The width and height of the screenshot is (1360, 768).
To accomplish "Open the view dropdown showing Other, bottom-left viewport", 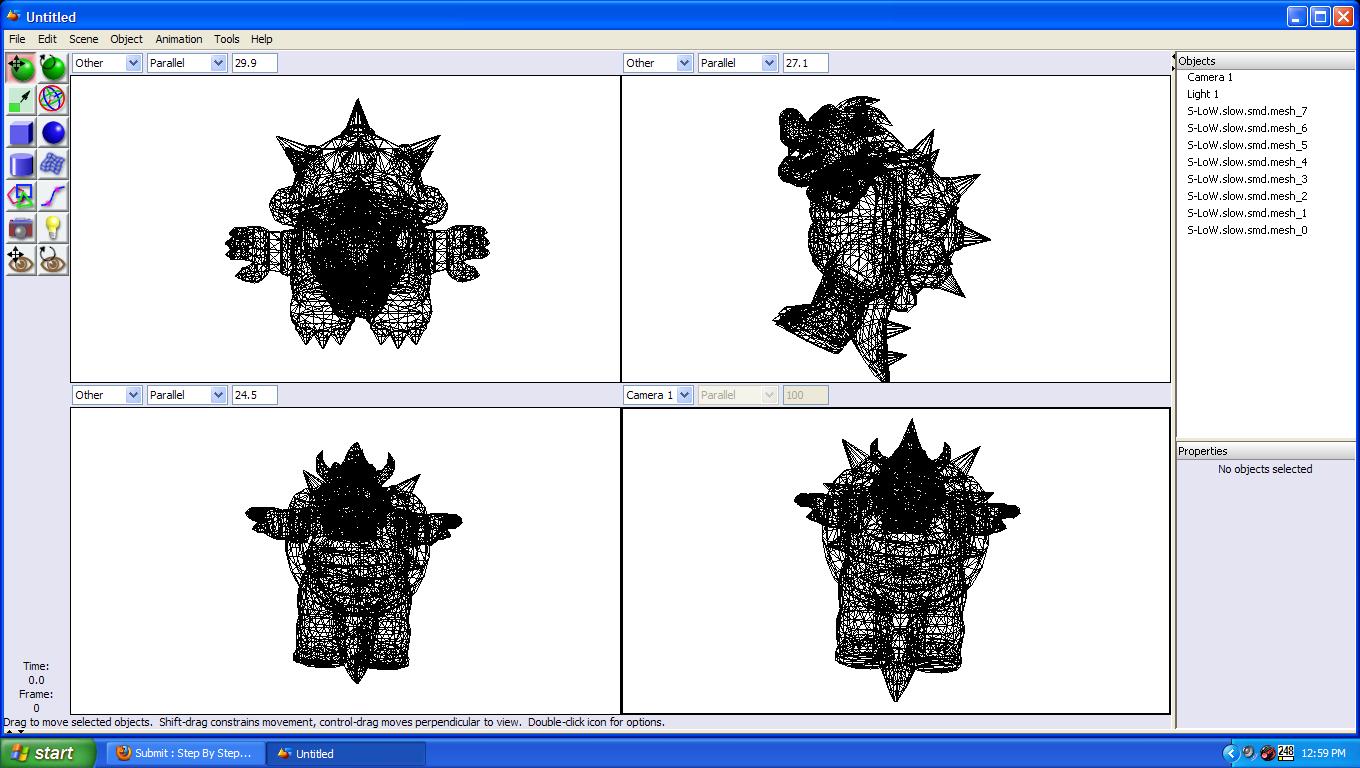I will [x=107, y=395].
